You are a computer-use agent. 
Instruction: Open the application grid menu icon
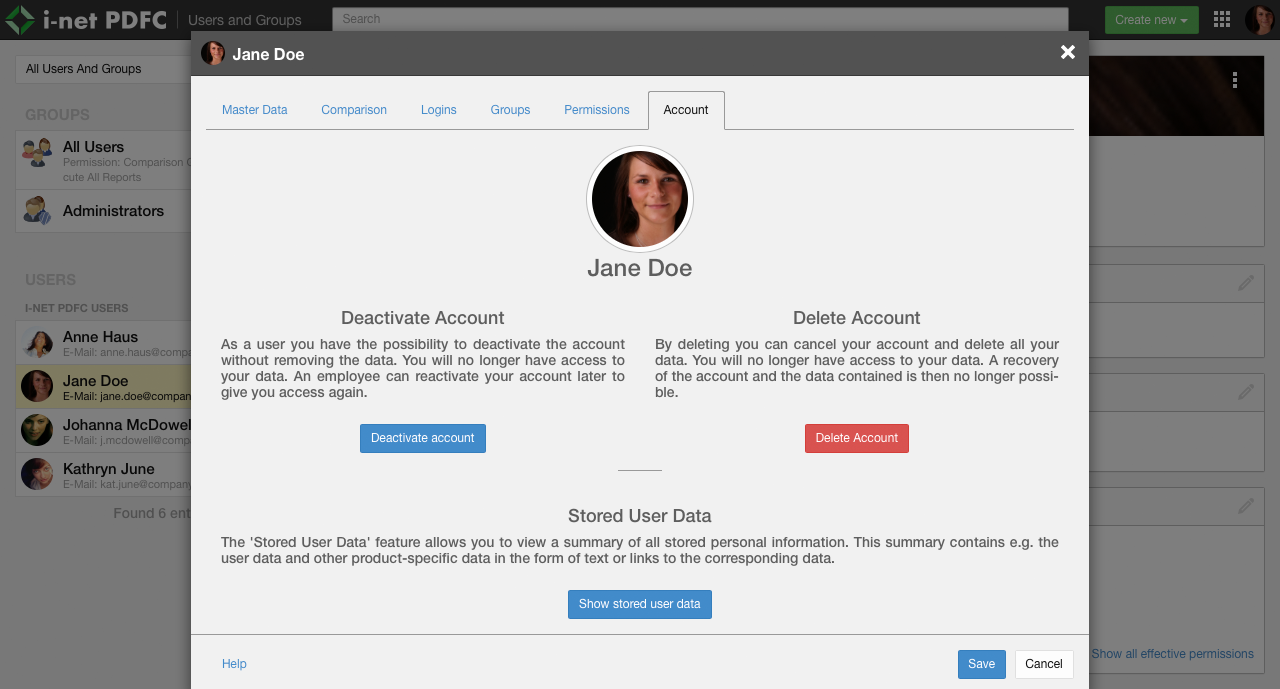(1222, 20)
